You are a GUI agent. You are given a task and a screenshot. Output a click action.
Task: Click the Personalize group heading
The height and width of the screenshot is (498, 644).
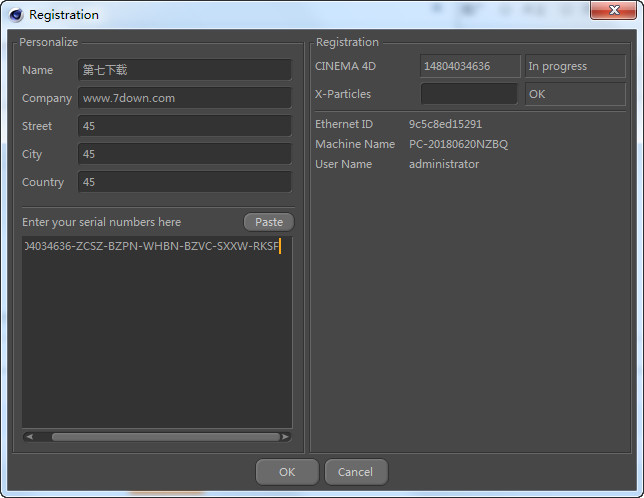click(48, 42)
